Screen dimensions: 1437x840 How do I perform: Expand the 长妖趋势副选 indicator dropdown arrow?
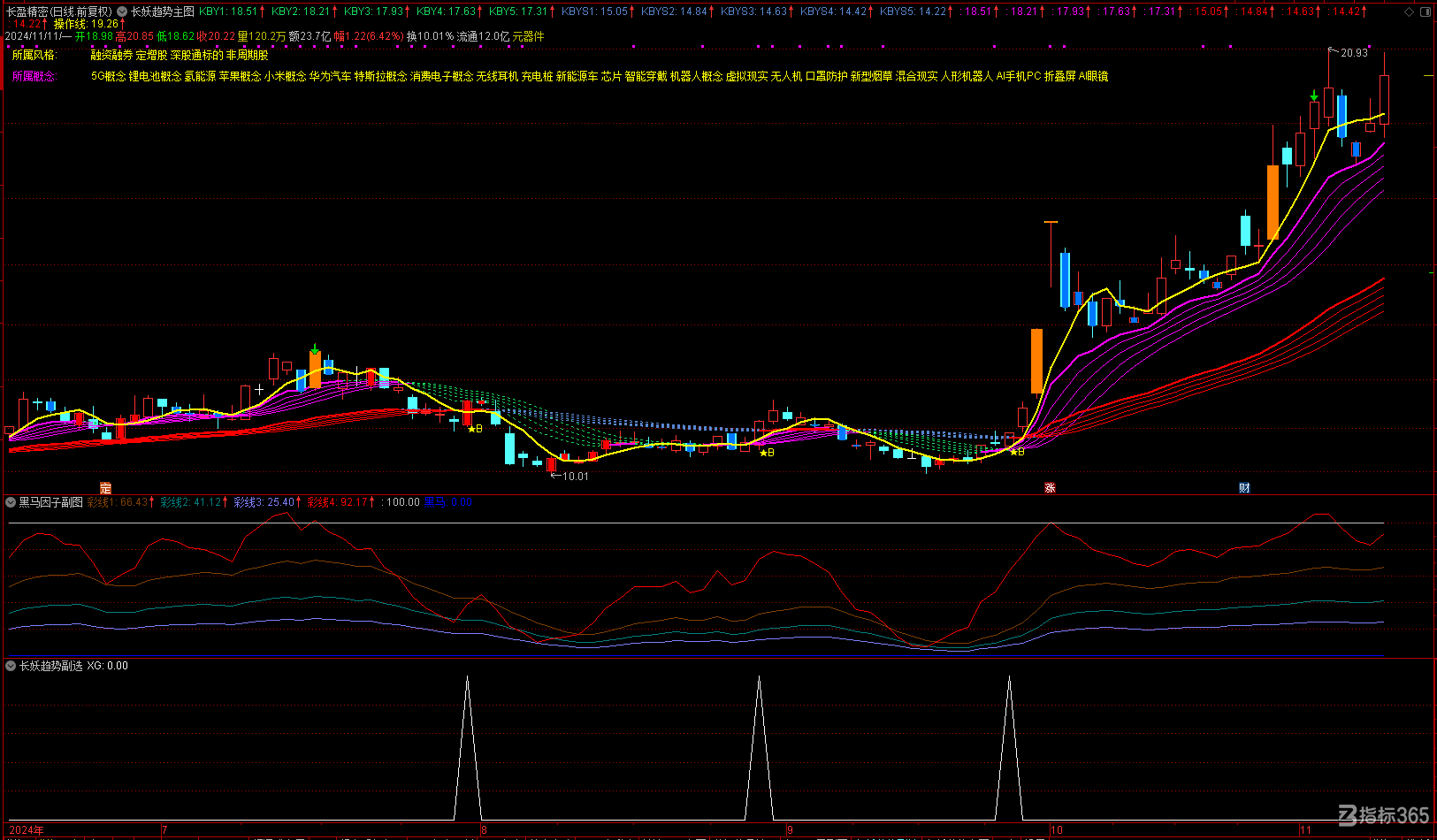[11, 666]
